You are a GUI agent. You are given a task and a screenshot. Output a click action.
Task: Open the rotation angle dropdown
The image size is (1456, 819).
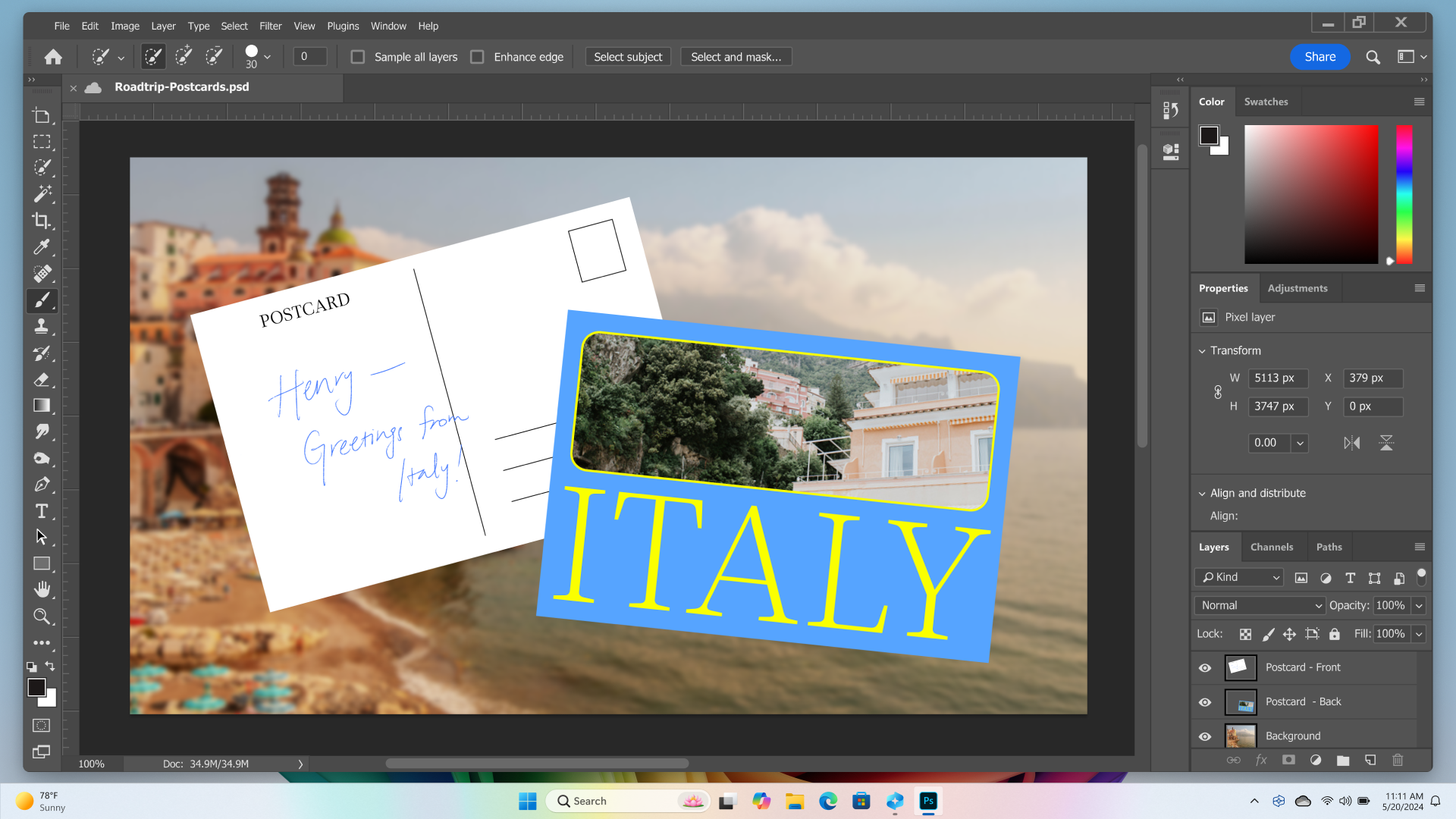(1300, 443)
